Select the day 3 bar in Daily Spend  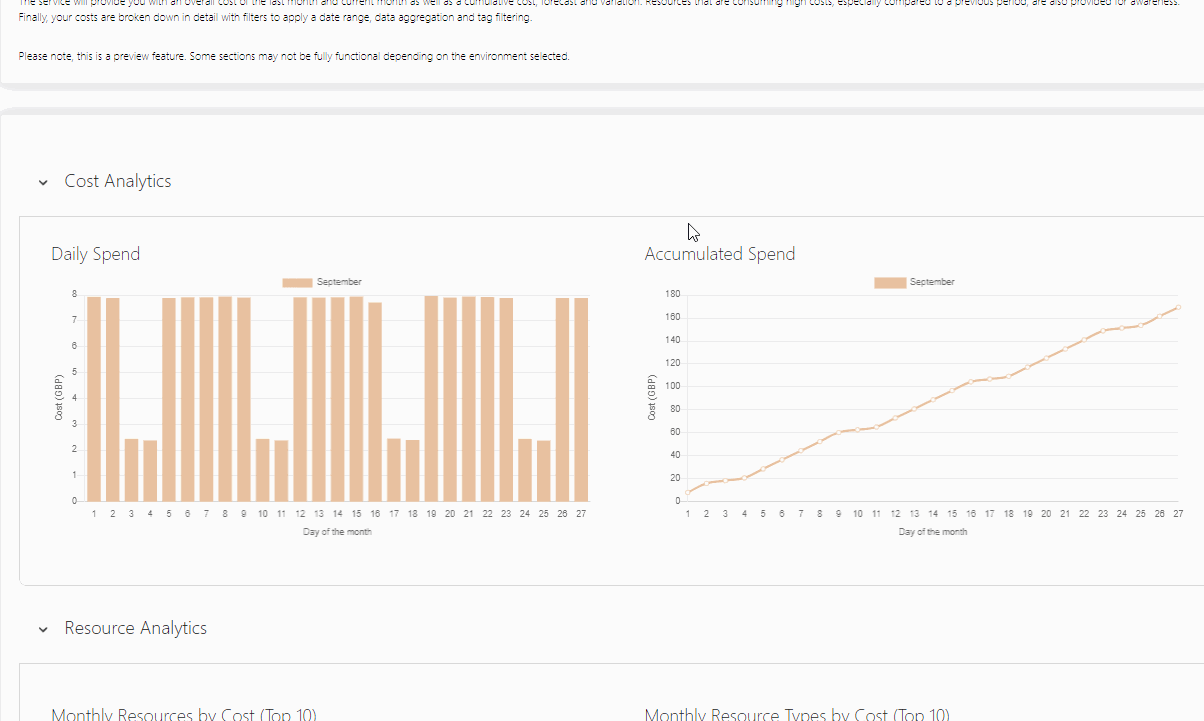click(x=131, y=470)
